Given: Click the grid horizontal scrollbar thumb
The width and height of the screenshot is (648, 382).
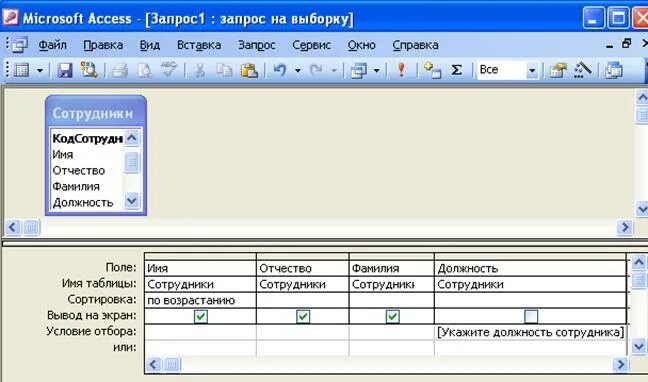Looking at the screenshot, I should point(172,364).
